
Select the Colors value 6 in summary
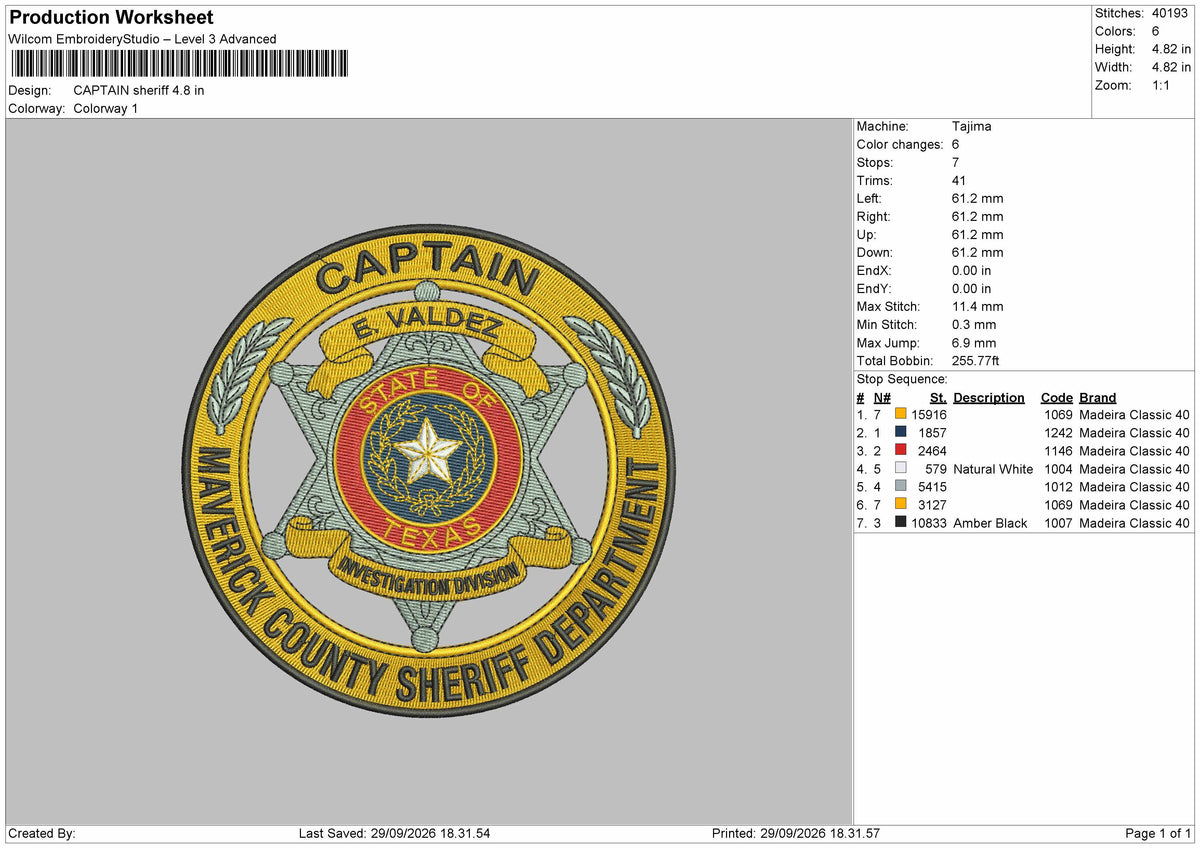coord(1156,31)
